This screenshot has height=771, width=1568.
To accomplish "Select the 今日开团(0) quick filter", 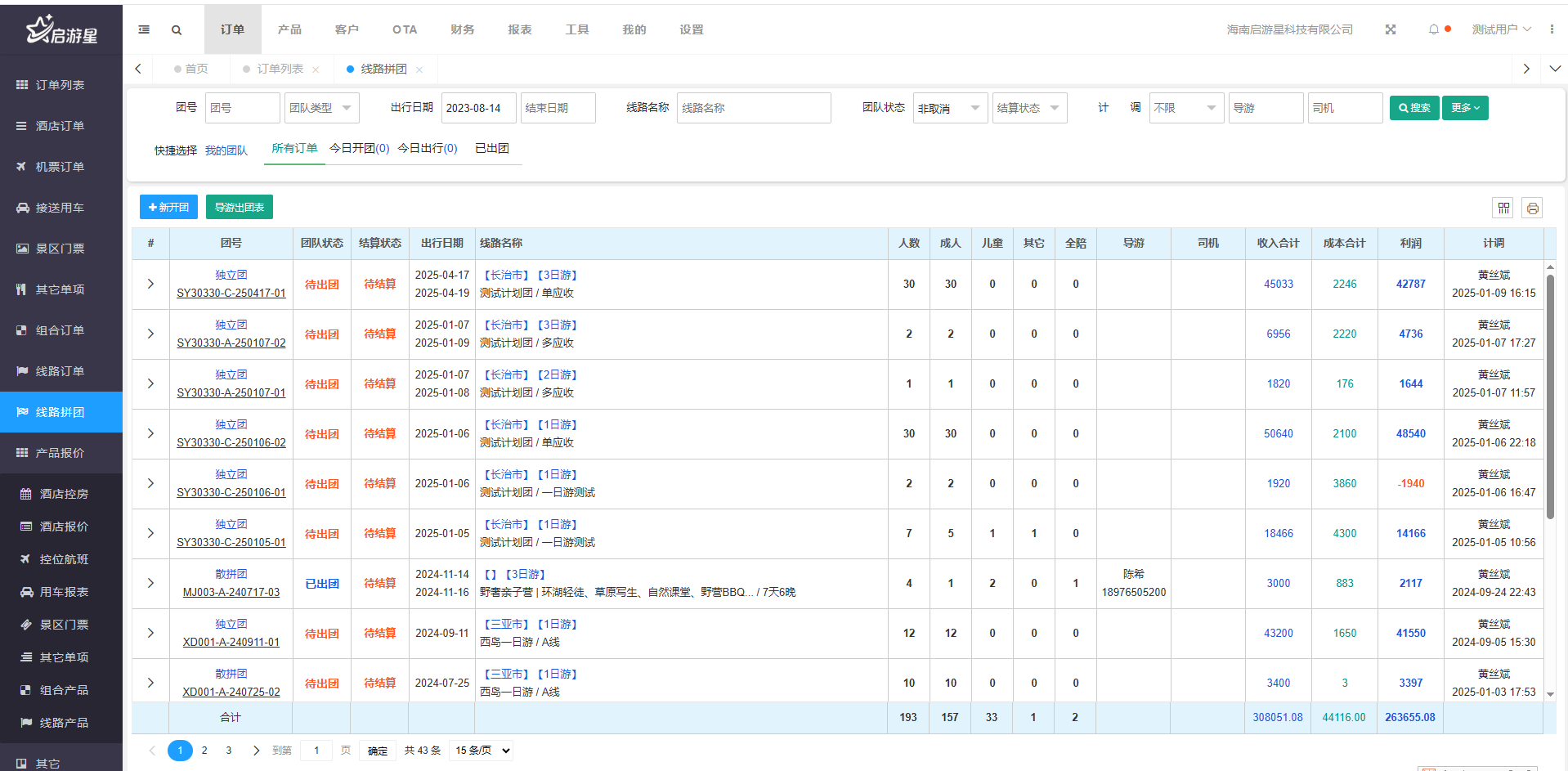I will 359,148.
